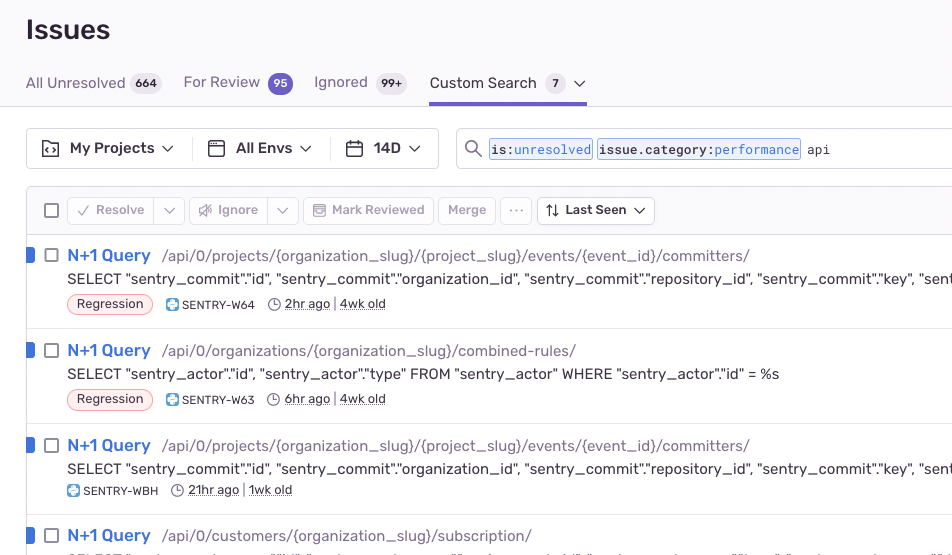This screenshot has width=952, height=555.
Task: Click the SELECT "sentry_commit" text above SENTRY-W64
Action: [x=509, y=279]
